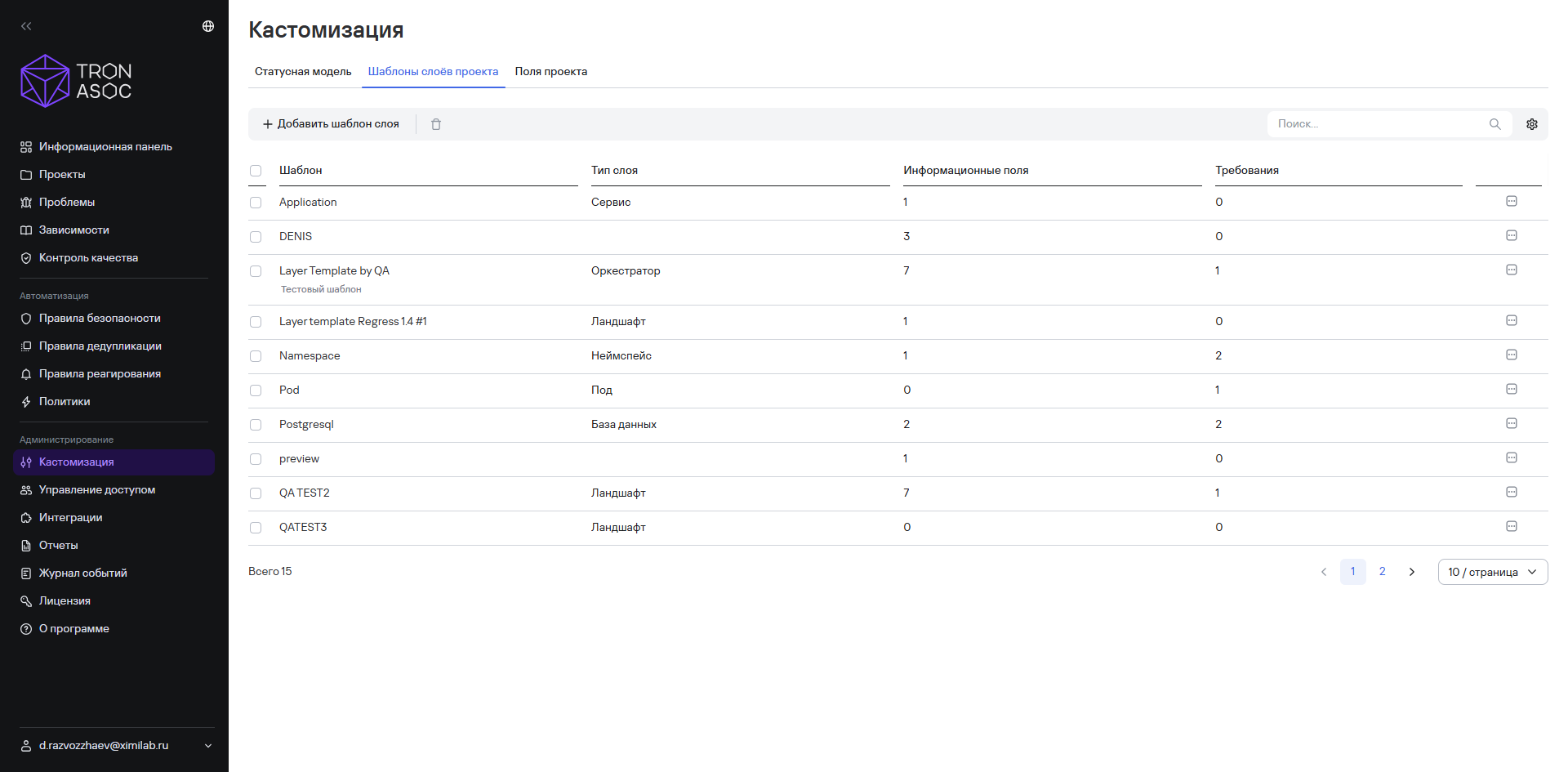1568x772 pixels.
Task: Open the 10 / страница page-size dropdown
Action: (x=1493, y=572)
